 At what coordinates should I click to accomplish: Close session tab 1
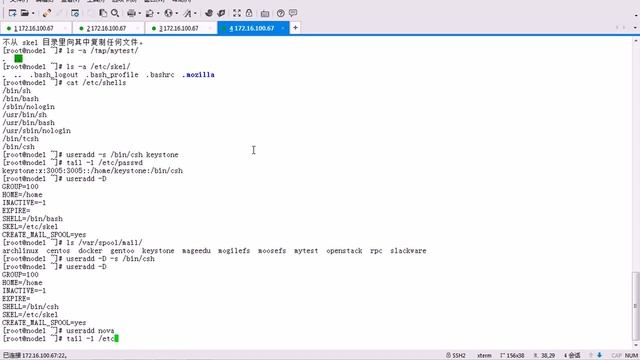point(65,28)
